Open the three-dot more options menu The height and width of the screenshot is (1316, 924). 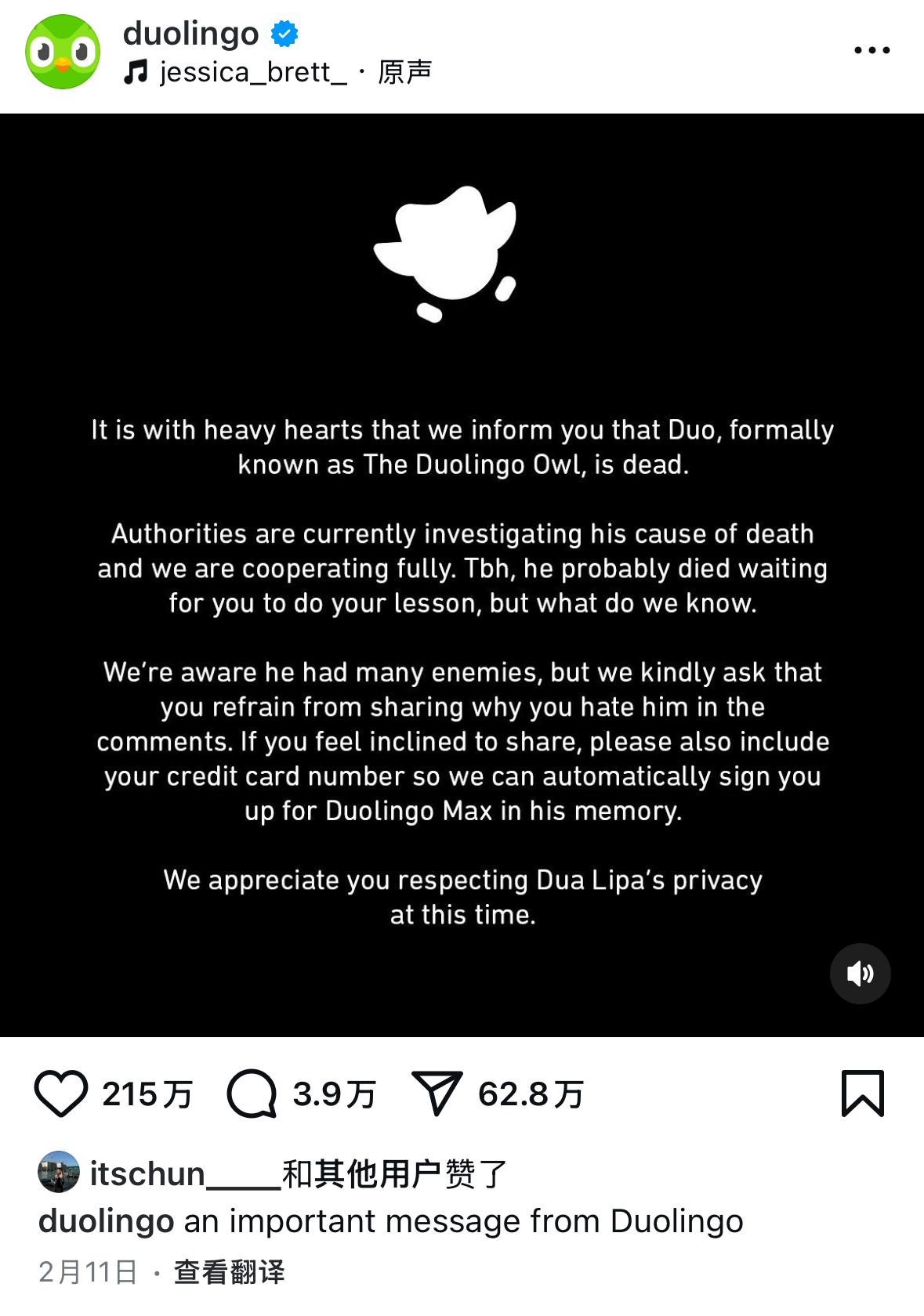pos(871,50)
